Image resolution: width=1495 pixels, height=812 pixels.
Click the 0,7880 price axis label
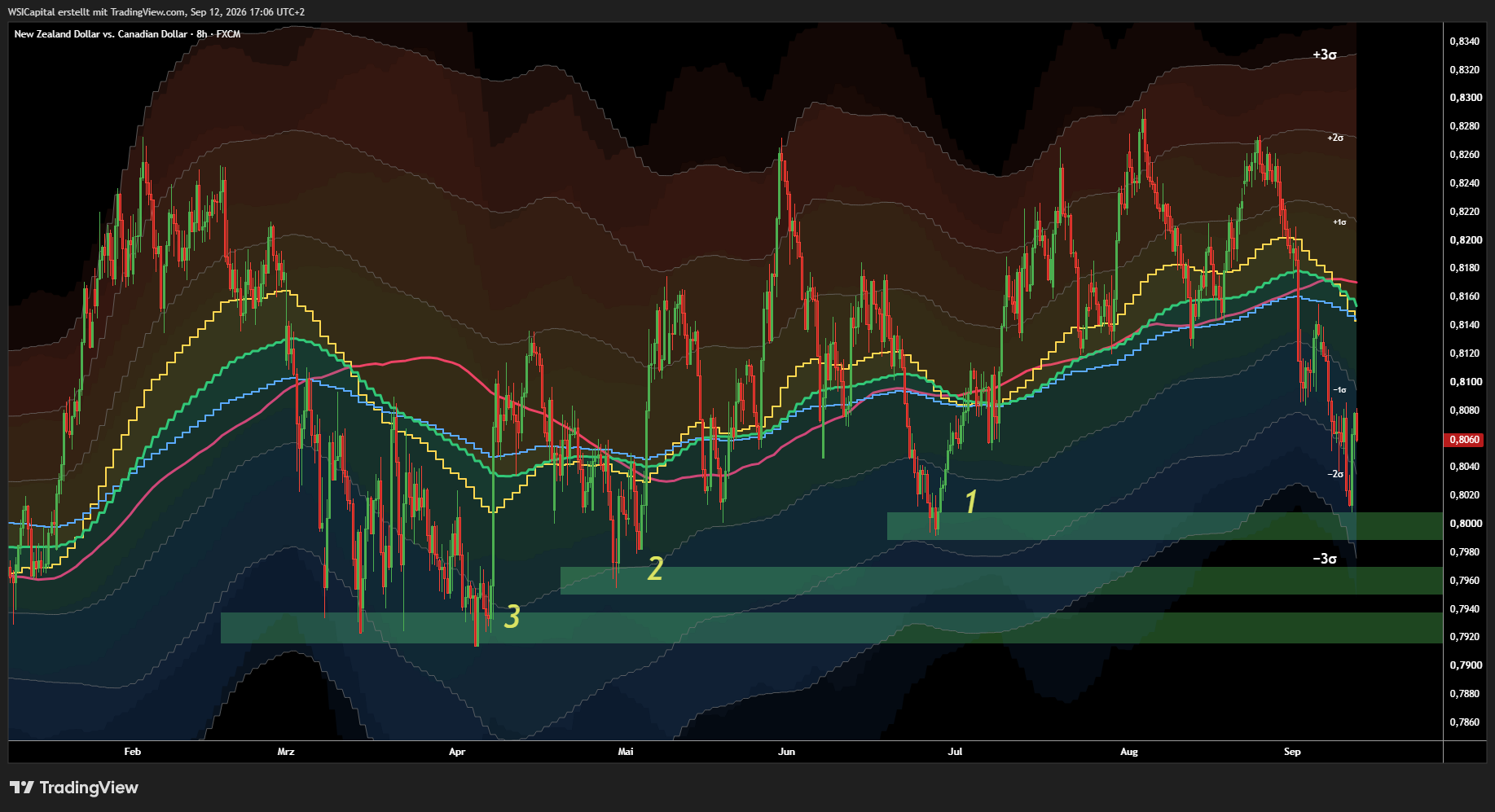point(1465,694)
